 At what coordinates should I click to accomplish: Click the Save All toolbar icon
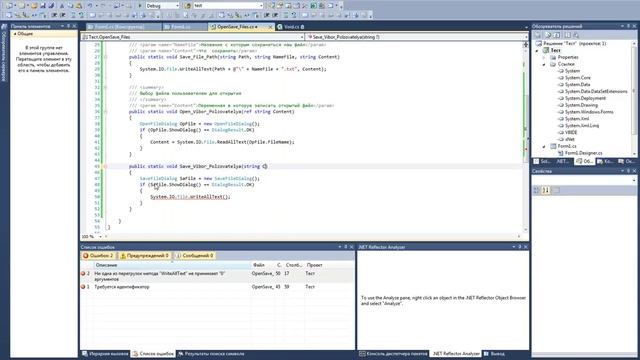point(51,6)
